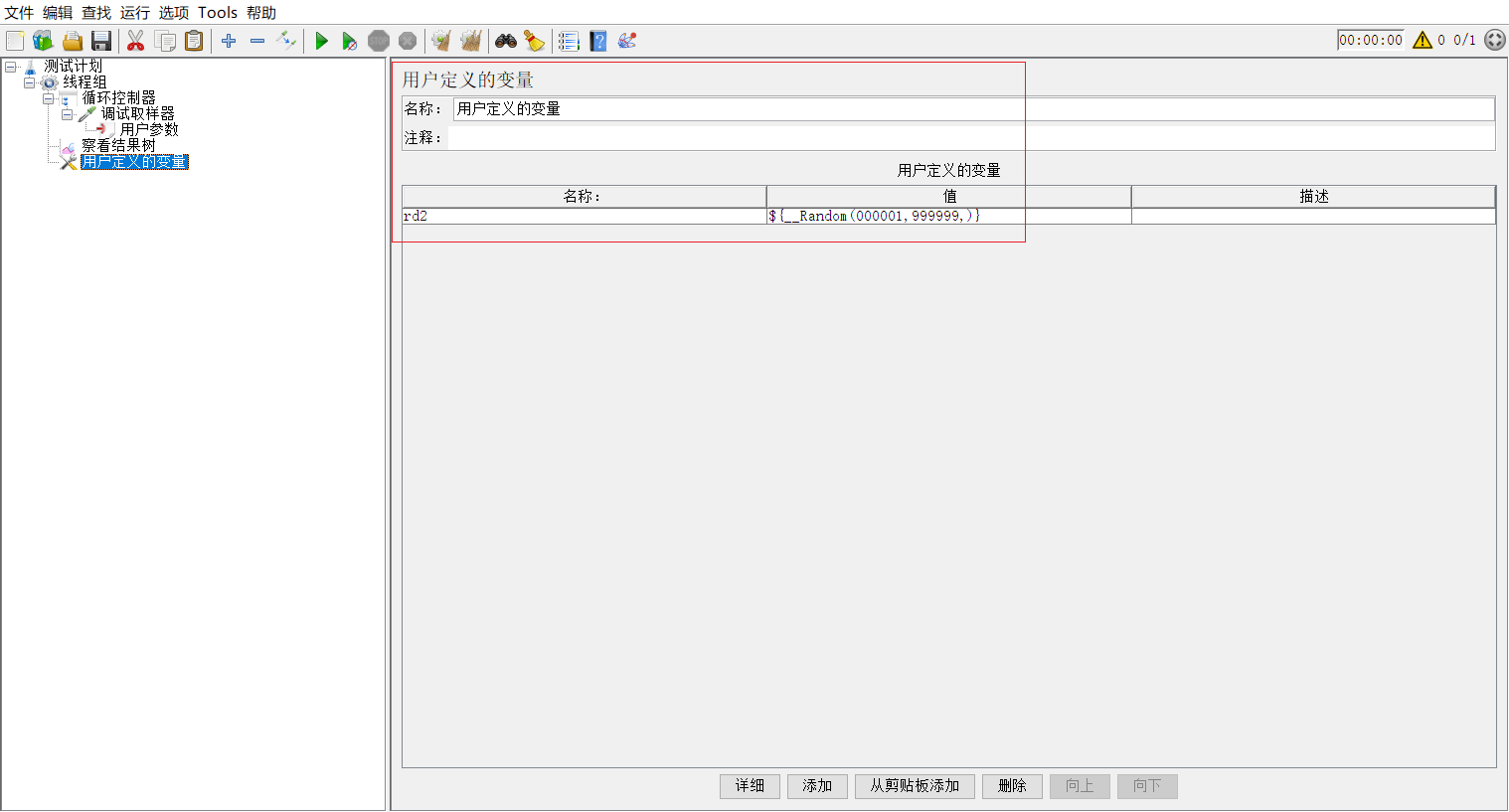1509x812 pixels.
Task: View the error log warning triangle
Action: (1421, 40)
